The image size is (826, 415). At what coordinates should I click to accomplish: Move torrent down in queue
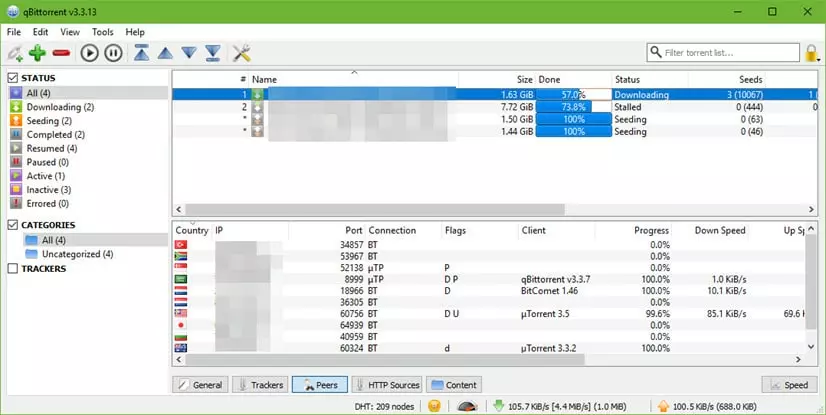[x=189, y=53]
